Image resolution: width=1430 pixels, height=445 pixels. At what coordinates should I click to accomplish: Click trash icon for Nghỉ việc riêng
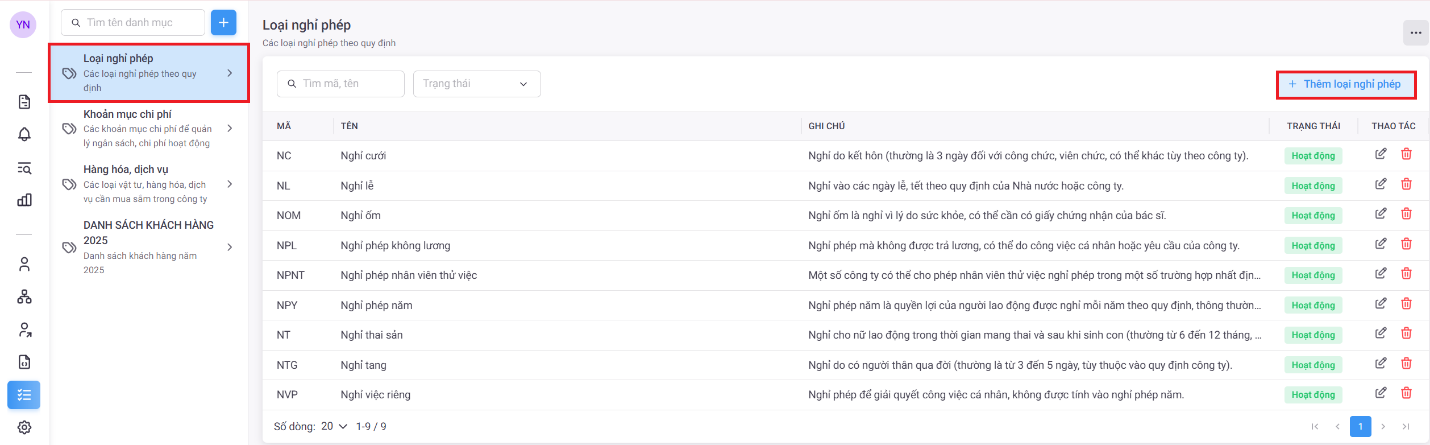click(1406, 393)
